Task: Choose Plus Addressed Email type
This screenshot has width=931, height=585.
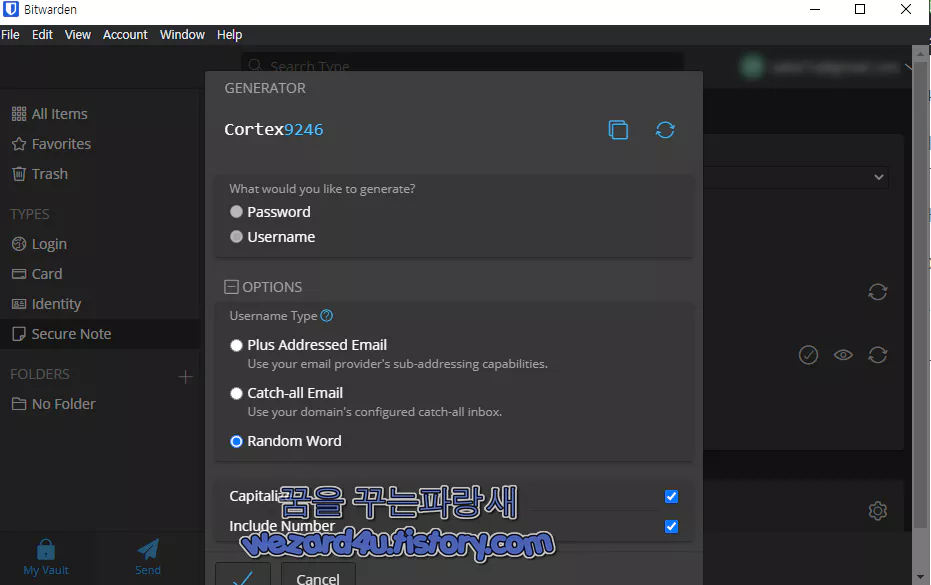Action: click(x=236, y=345)
